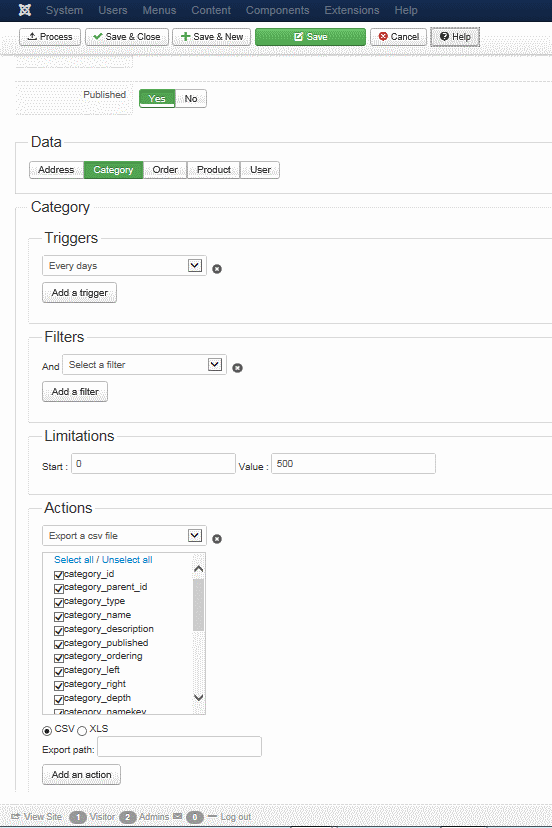552x828 pixels.
Task: Switch to the Product data tab
Action: [x=213, y=170]
